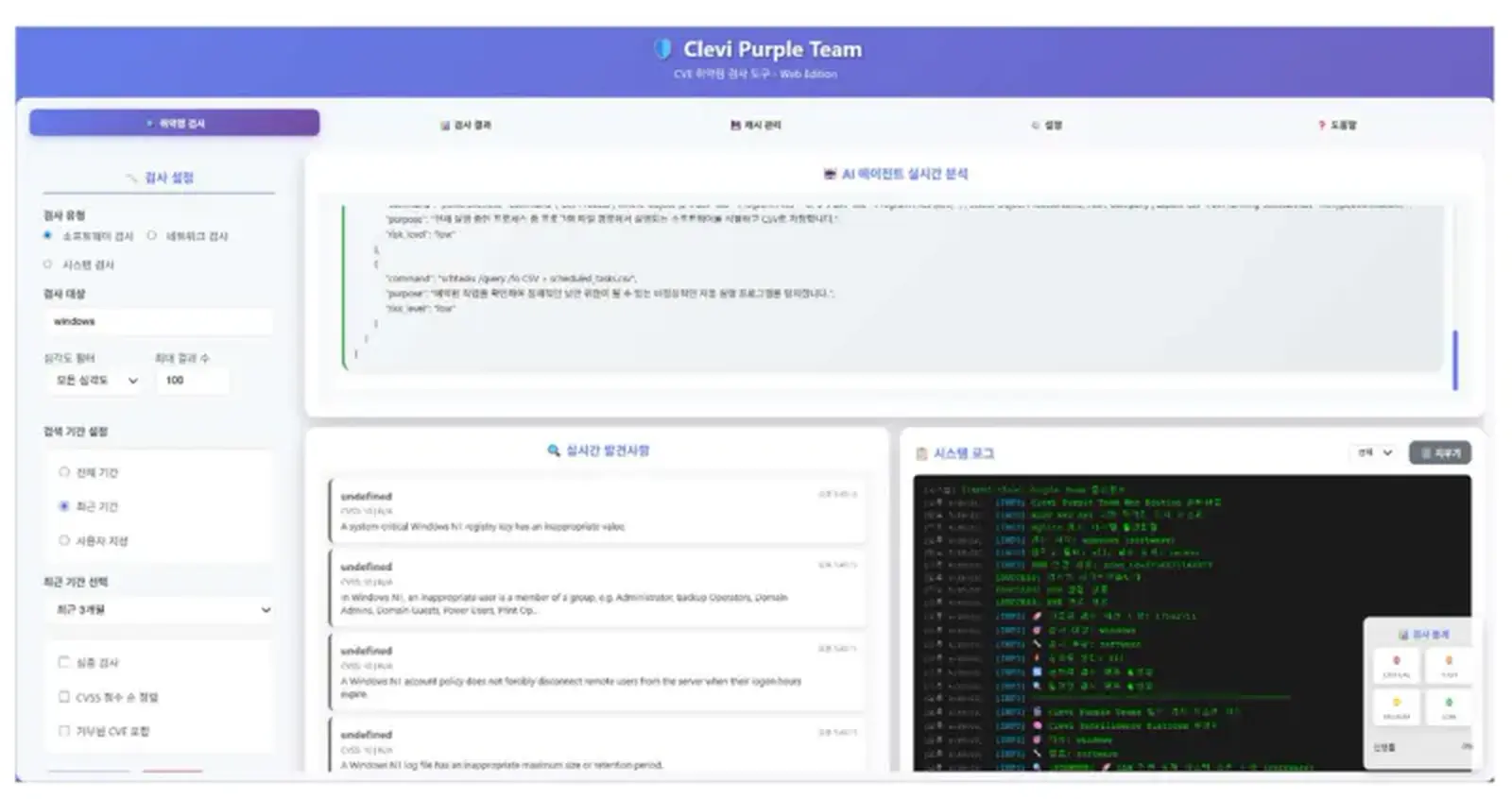Check the 거부된 CVE 포함 option
The image size is (1512, 799).
click(64, 731)
